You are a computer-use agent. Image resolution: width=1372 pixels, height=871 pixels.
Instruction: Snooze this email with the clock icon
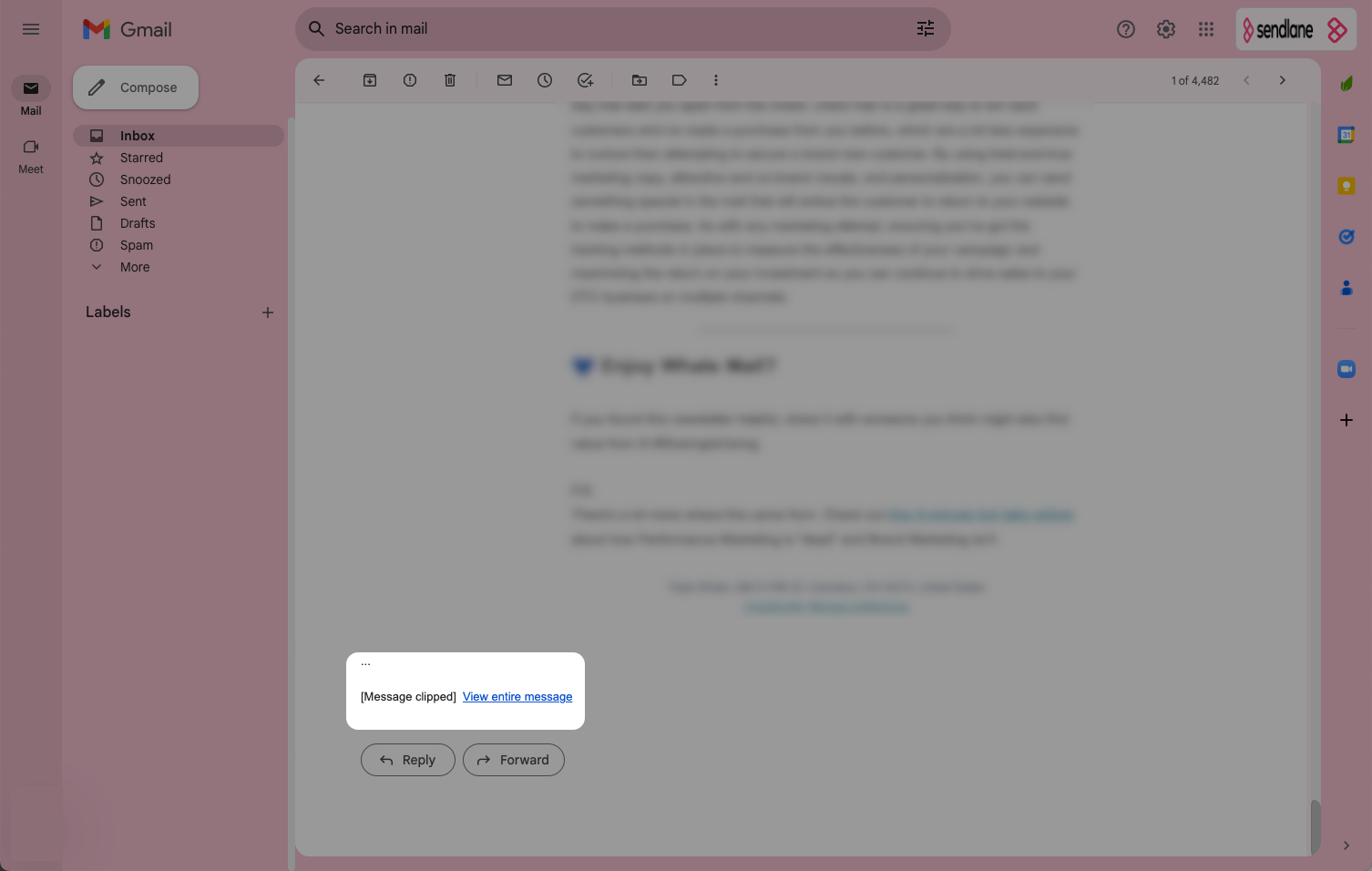click(545, 80)
